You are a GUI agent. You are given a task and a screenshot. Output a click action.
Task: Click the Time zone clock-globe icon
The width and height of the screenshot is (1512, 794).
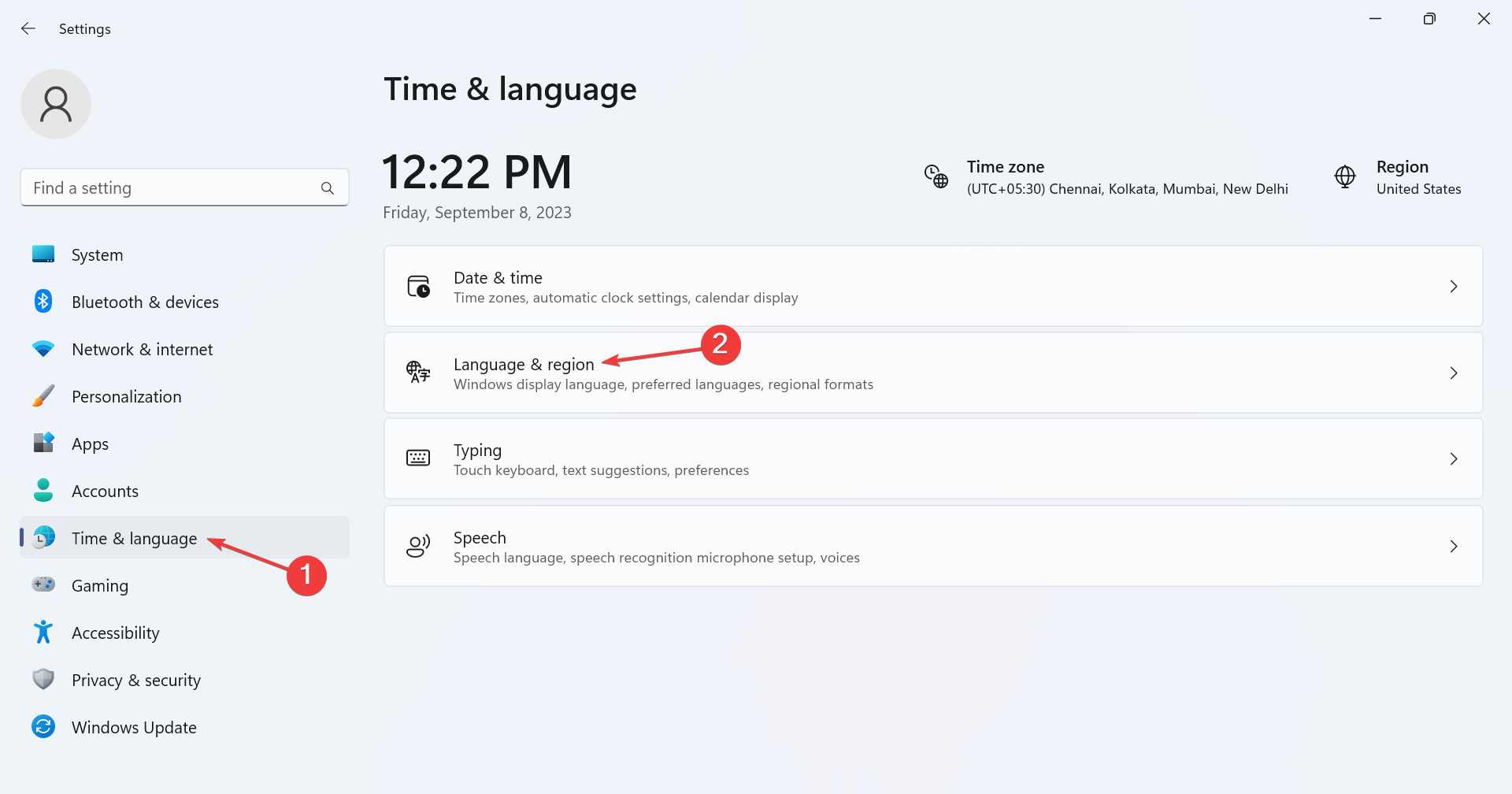(x=936, y=176)
